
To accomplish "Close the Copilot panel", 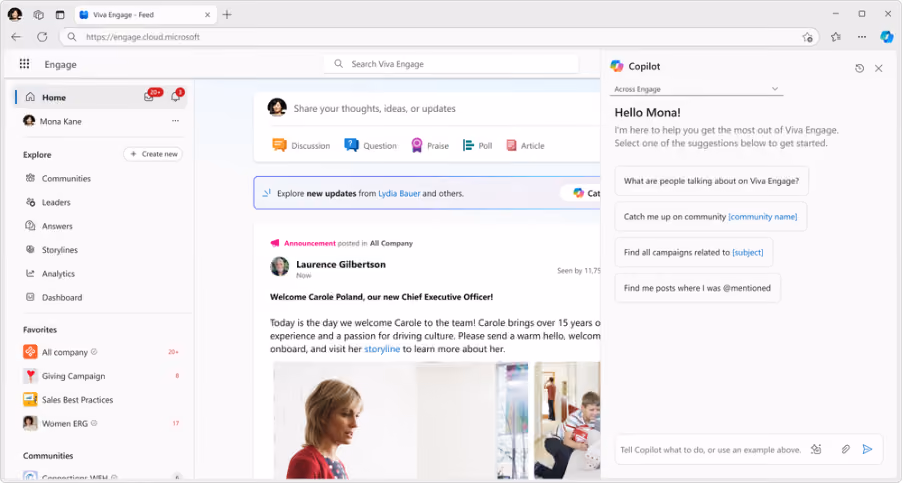I will [x=878, y=69].
